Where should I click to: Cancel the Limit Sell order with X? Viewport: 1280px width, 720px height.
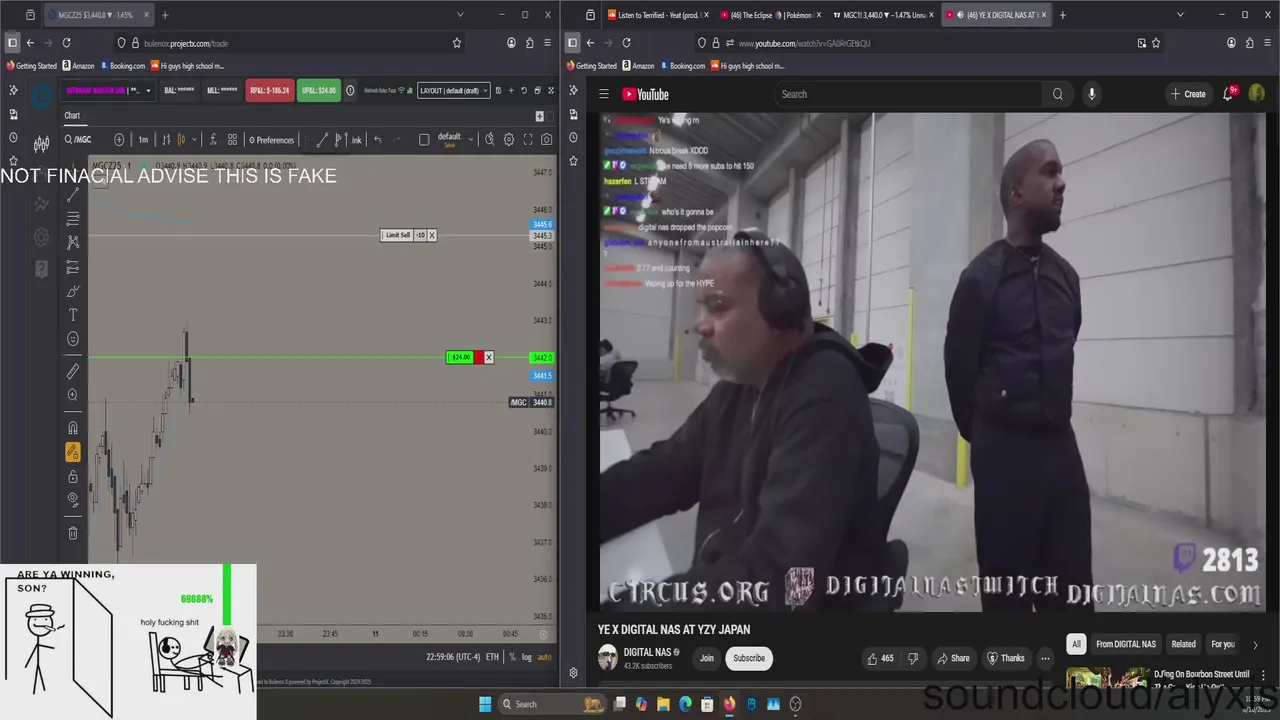pos(432,235)
